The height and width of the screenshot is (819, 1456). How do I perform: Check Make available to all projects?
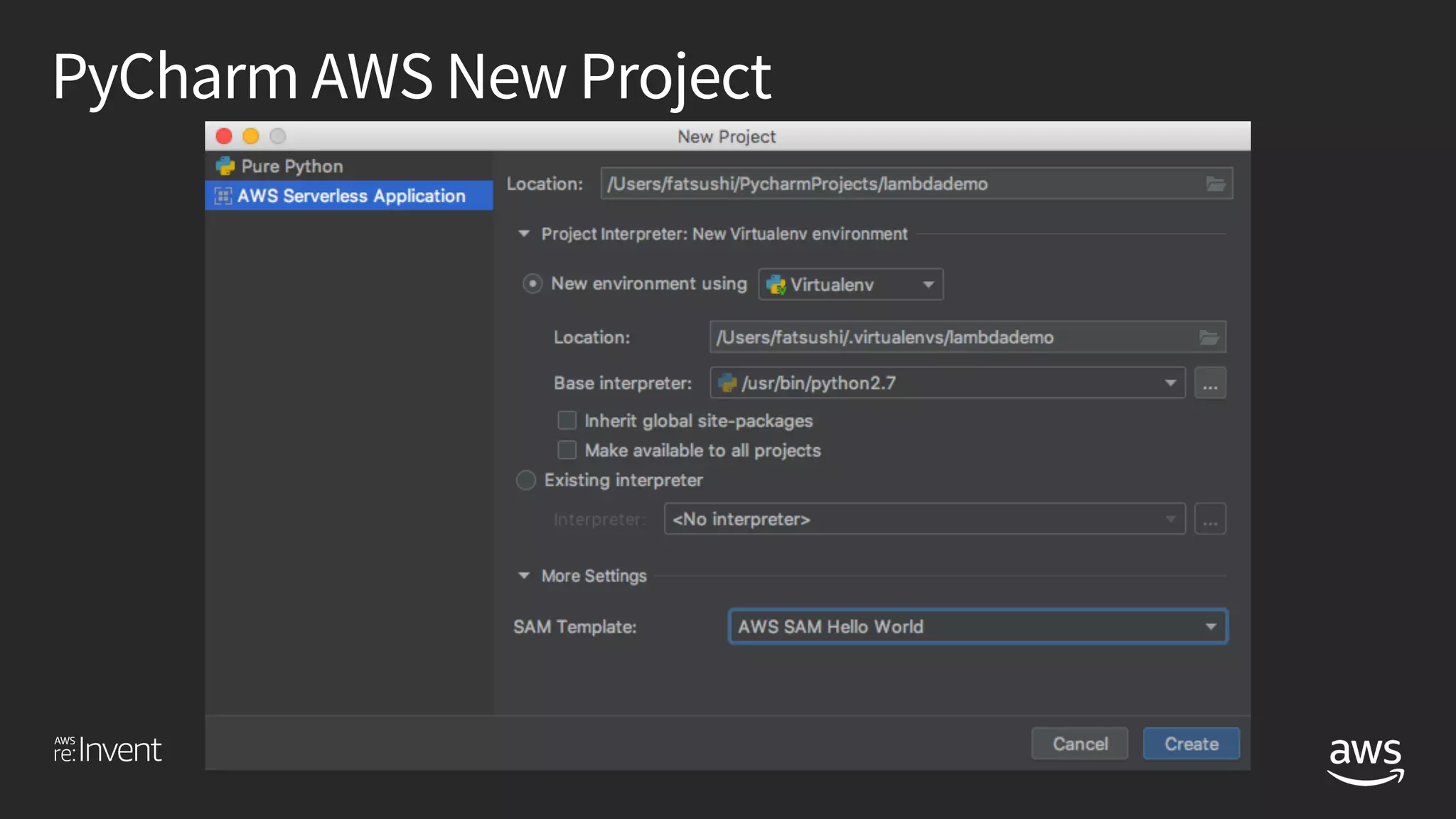567,451
